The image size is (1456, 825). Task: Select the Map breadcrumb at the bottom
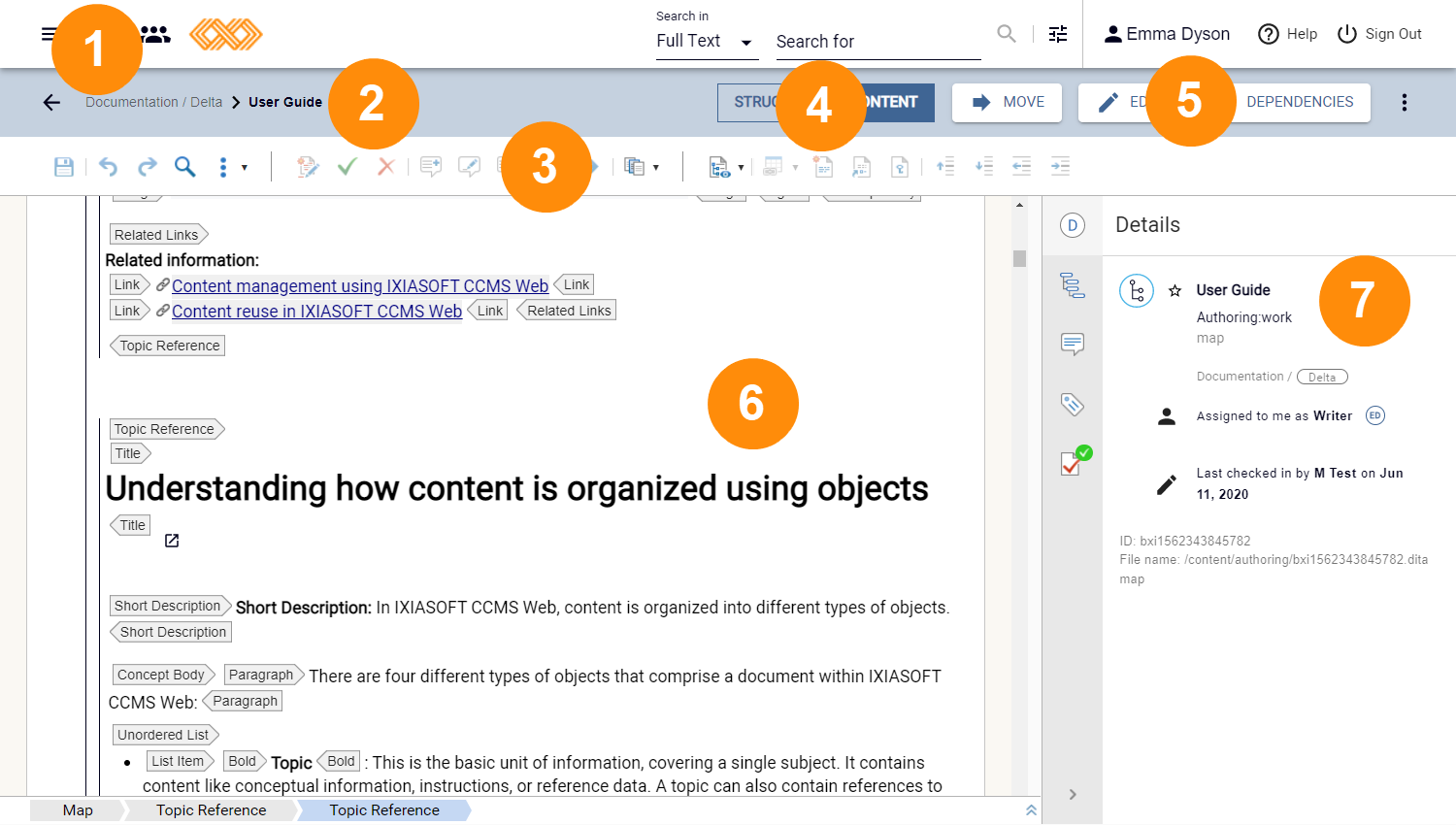78,810
